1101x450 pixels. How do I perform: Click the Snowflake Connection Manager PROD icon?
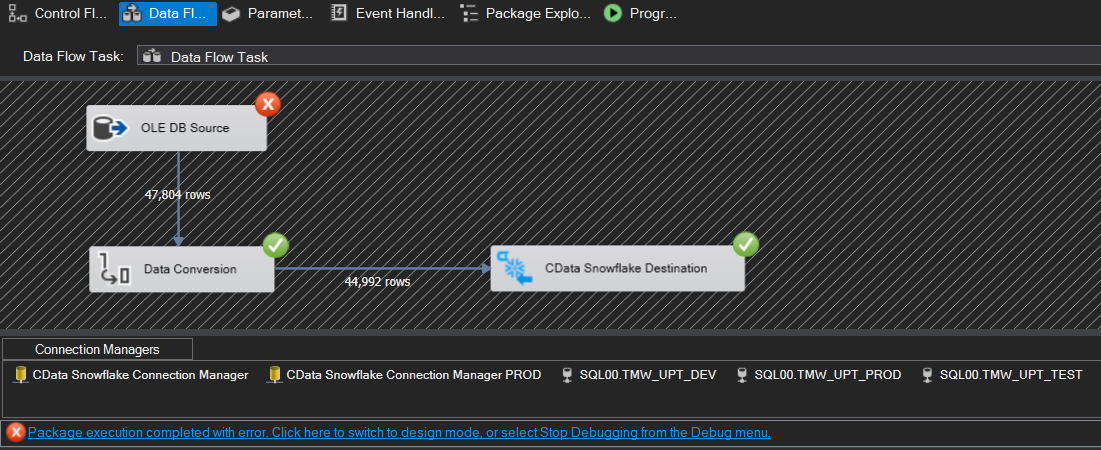pos(275,375)
